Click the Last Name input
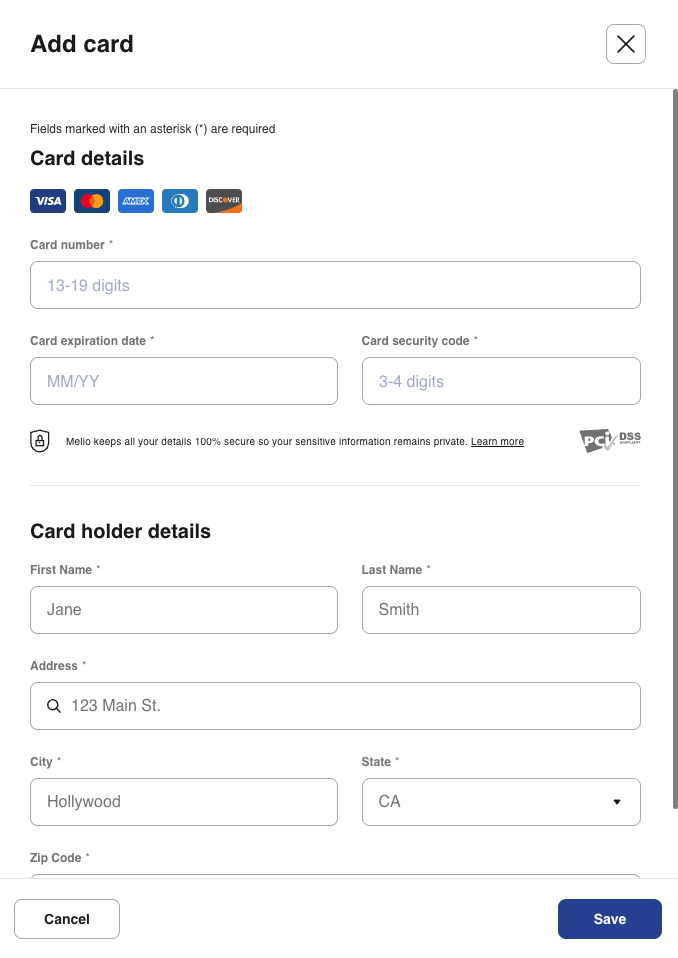Viewport: 678px width, 958px height. pos(501,610)
